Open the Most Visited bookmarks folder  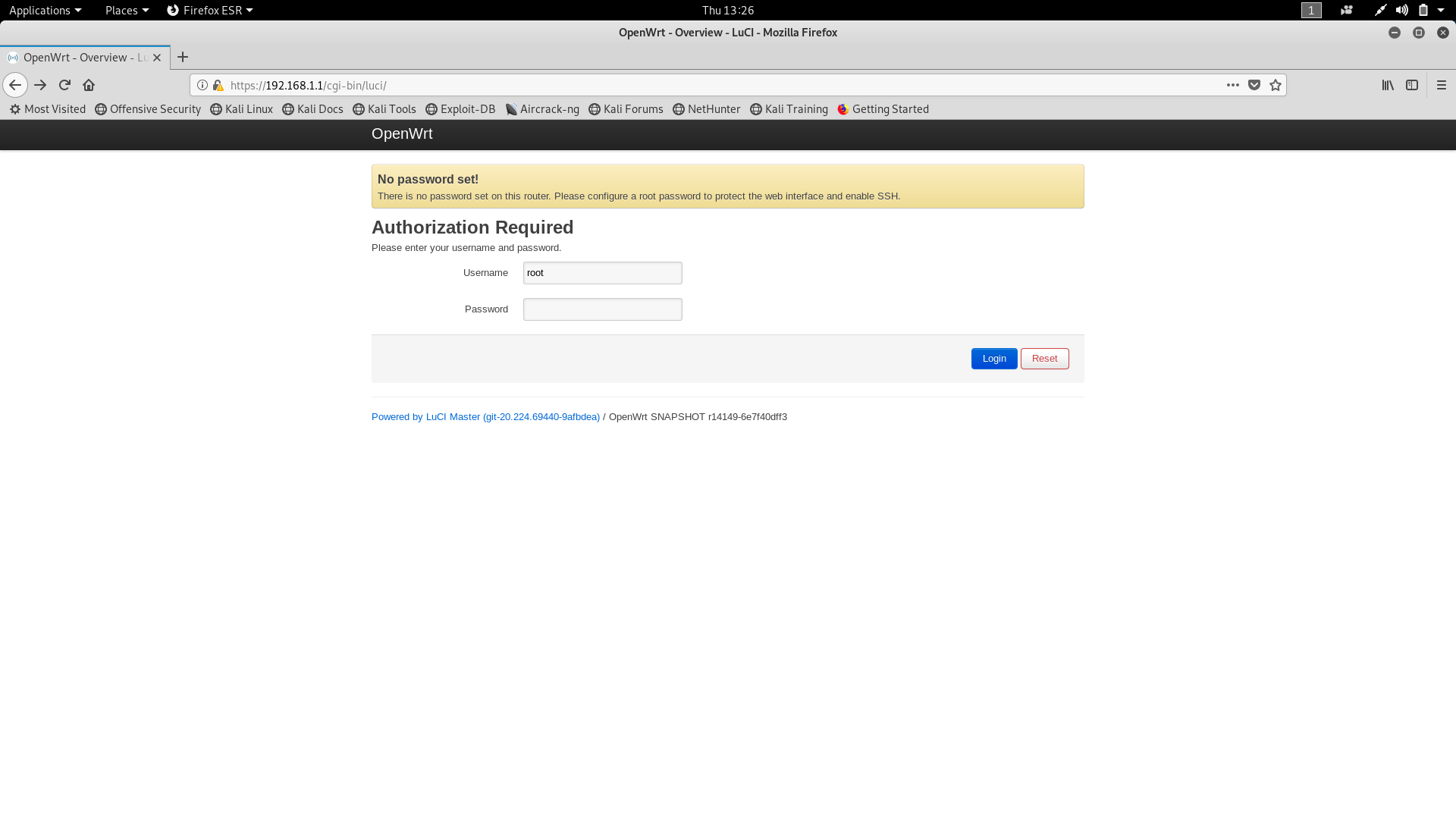click(x=48, y=109)
